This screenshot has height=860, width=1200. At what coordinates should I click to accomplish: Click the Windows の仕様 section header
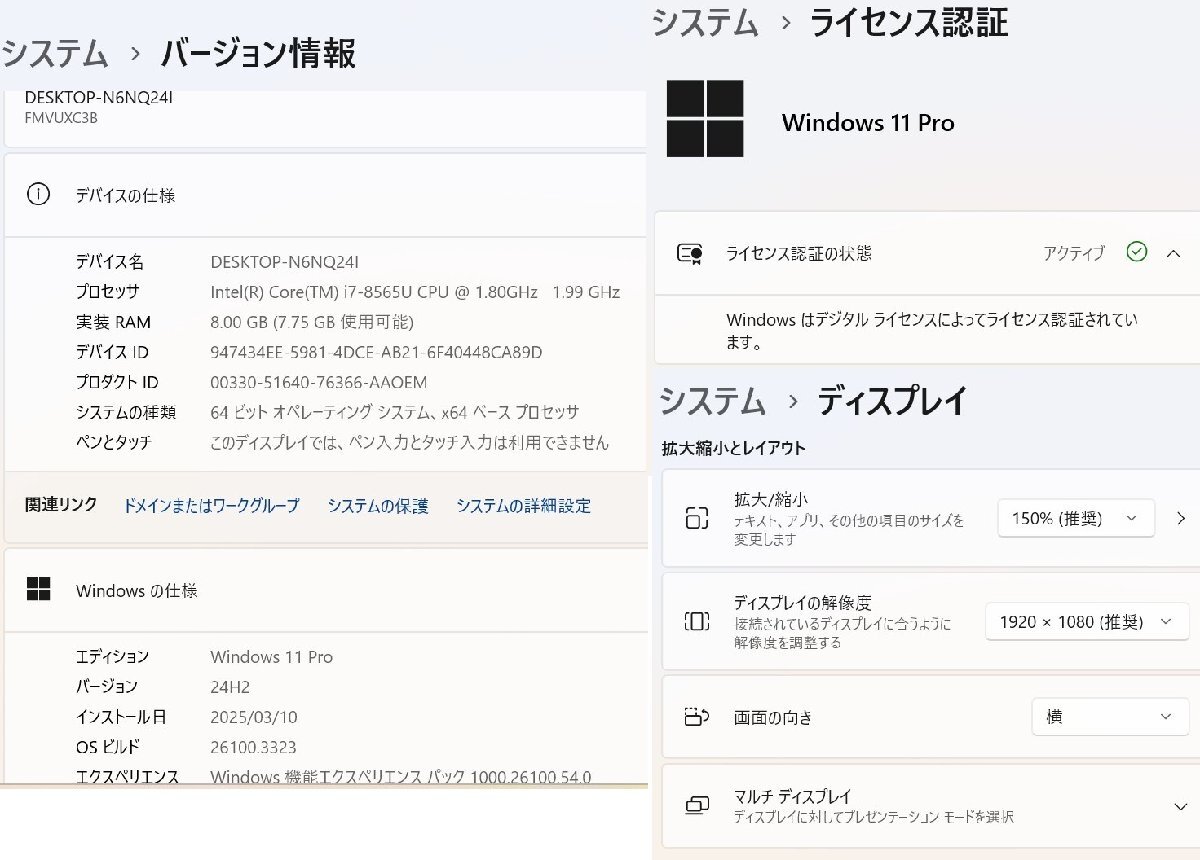click(x=326, y=590)
